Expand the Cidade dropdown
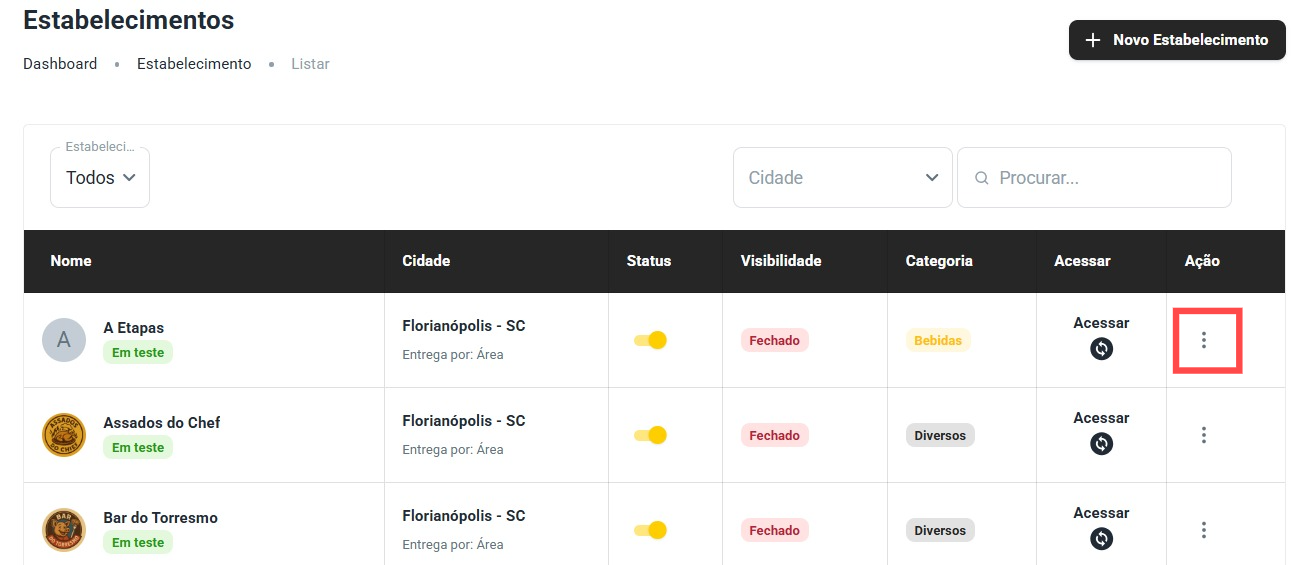 pyautogui.click(x=842, y=178)
